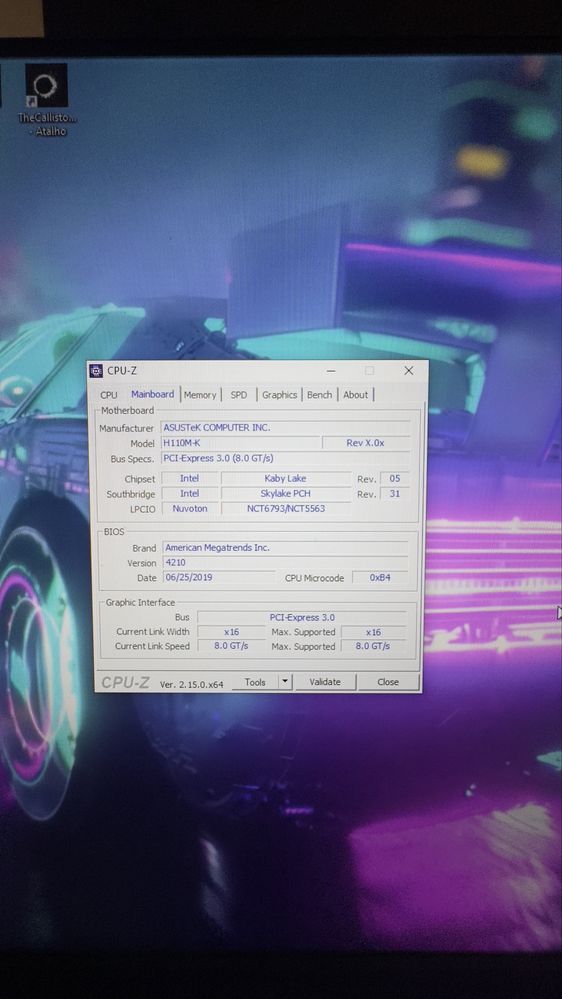
Task: Select the manufacturer field ASUSTeK COMPUTER INC.
Action: (286, 428)
